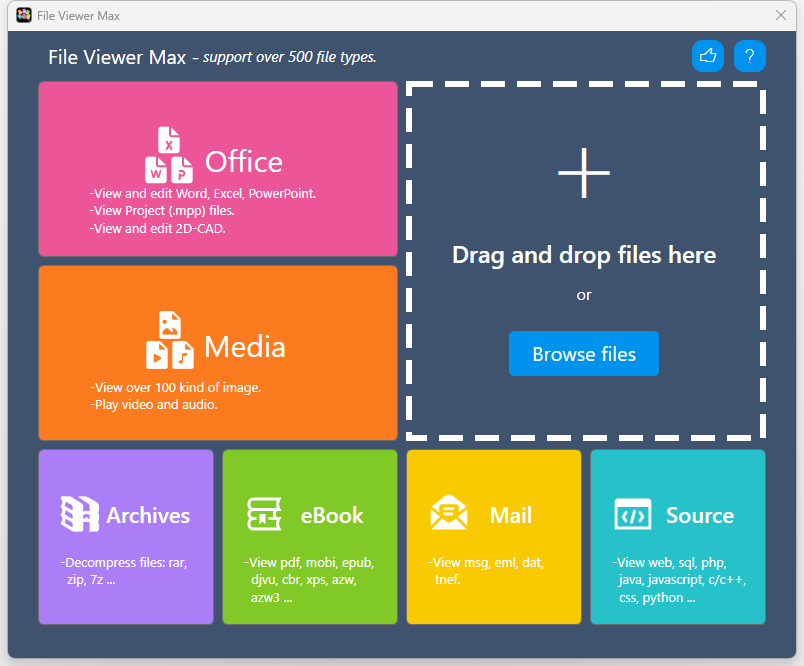The image size is (804, 666).
Task: Select the Source tile title
Action: click(x=700, y=515)
